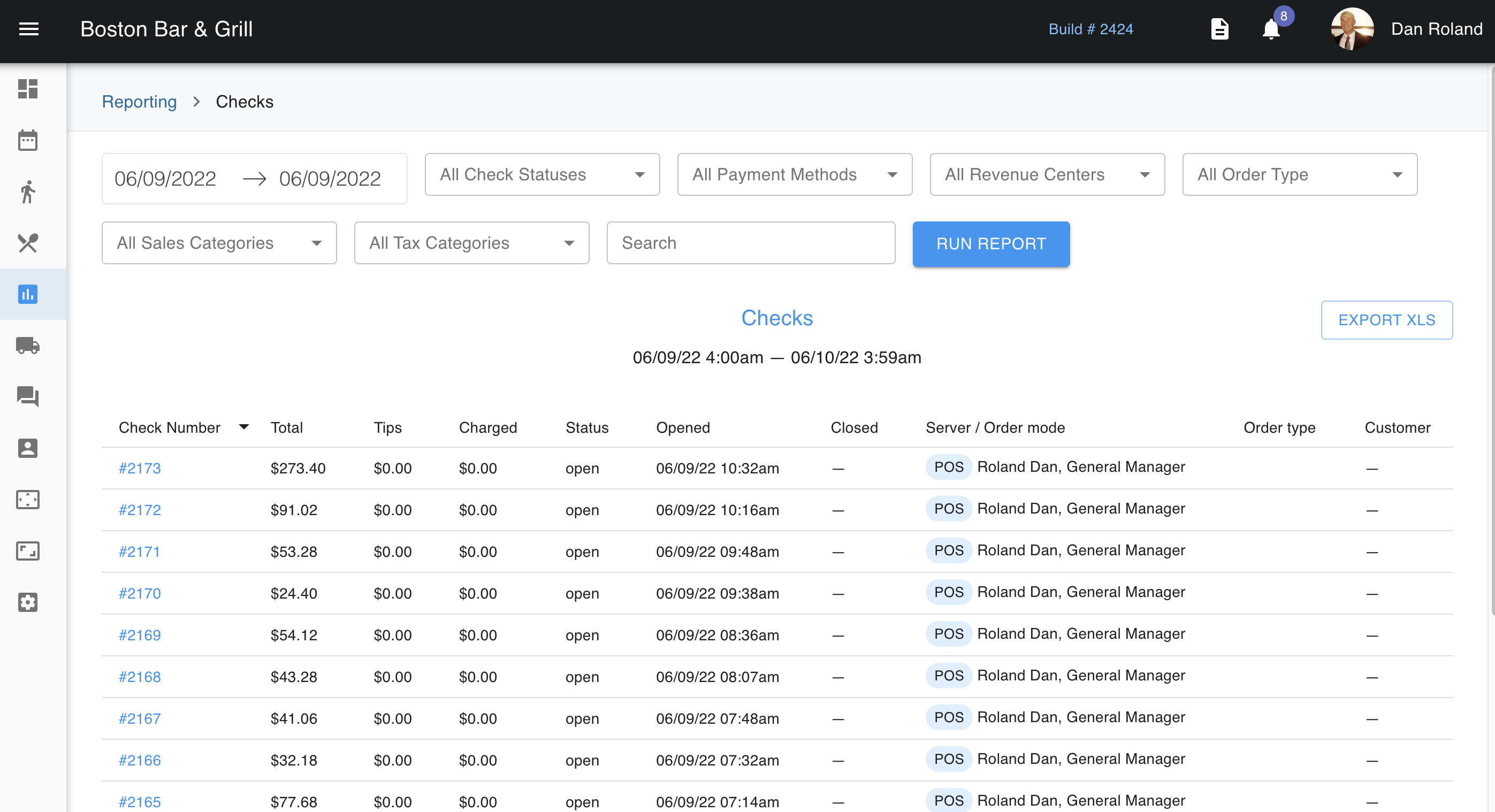This screenshot has width=1495, height=812.
Task: Sort by Check Number column header
Action: pos(170,427)
